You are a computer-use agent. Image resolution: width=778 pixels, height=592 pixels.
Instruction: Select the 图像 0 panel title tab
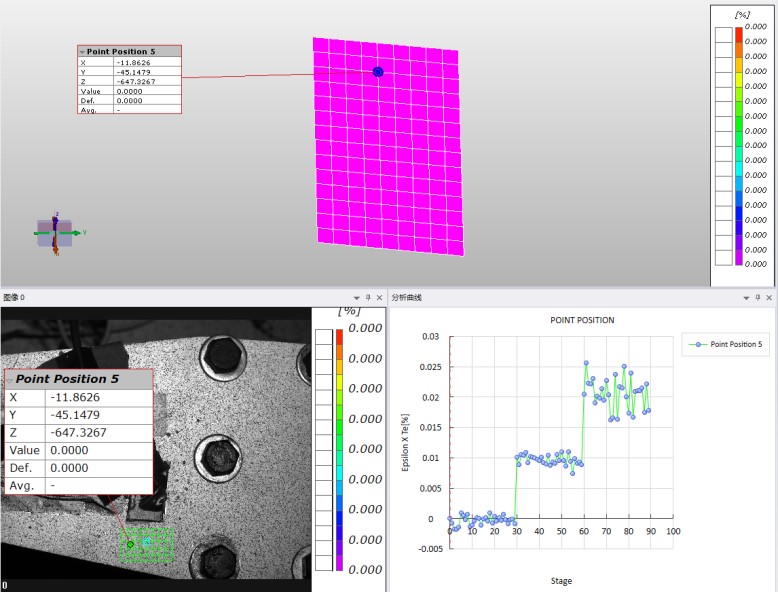point(14,297)
